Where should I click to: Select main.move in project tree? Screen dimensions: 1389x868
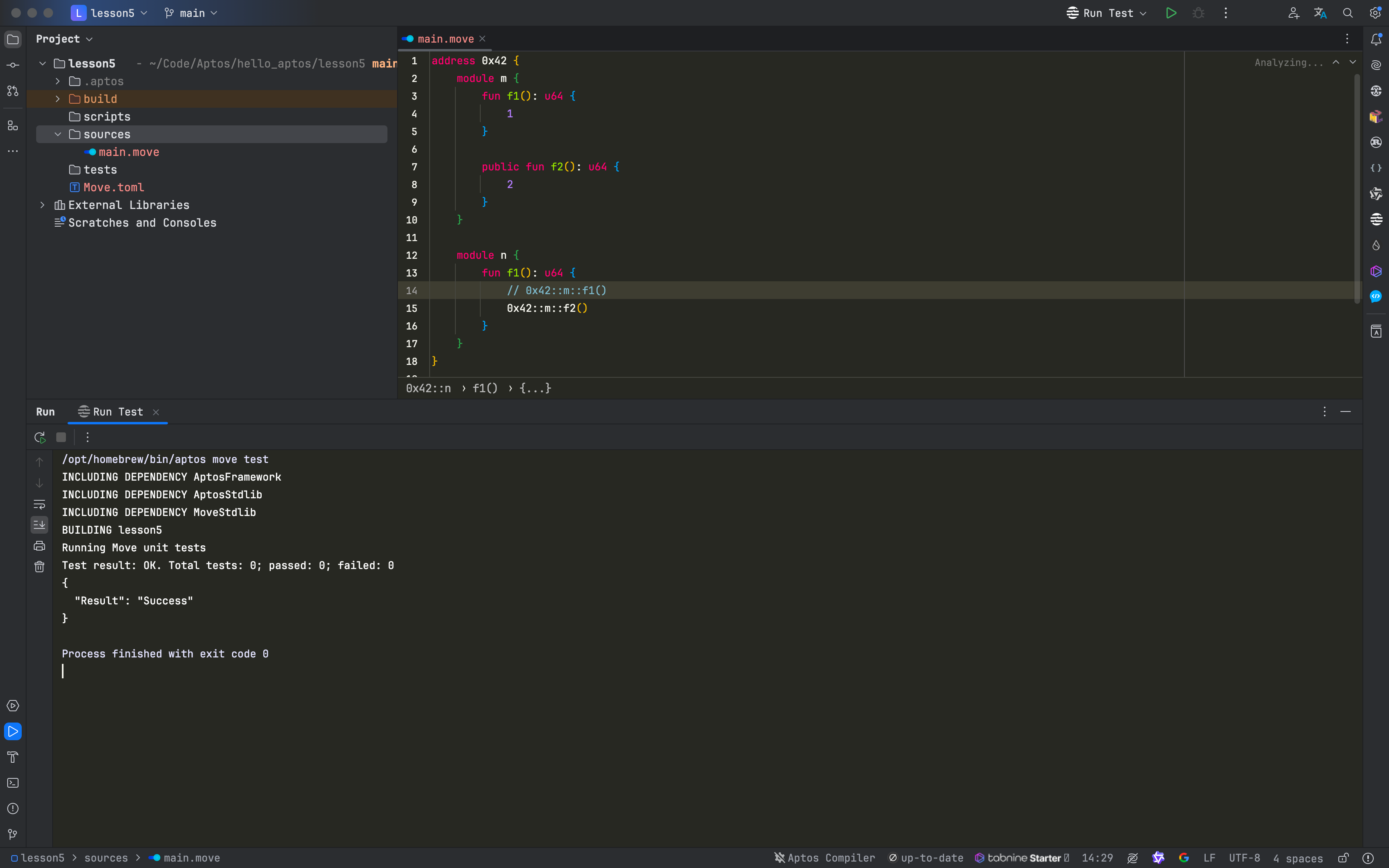(122, 151)
